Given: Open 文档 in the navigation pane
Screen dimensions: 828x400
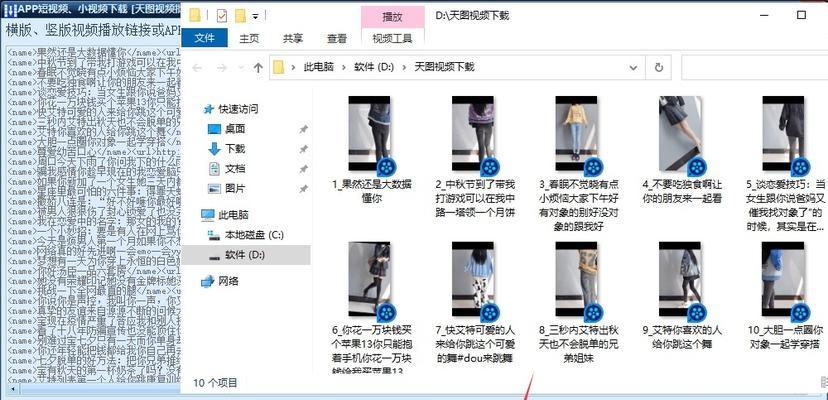Looking at the screenshot, I should pos(235,169).
